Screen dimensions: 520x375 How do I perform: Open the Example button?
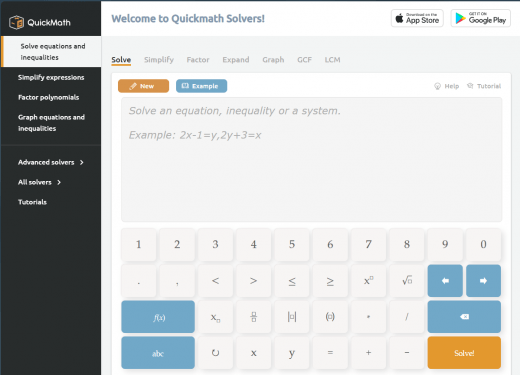pos(201,86)
